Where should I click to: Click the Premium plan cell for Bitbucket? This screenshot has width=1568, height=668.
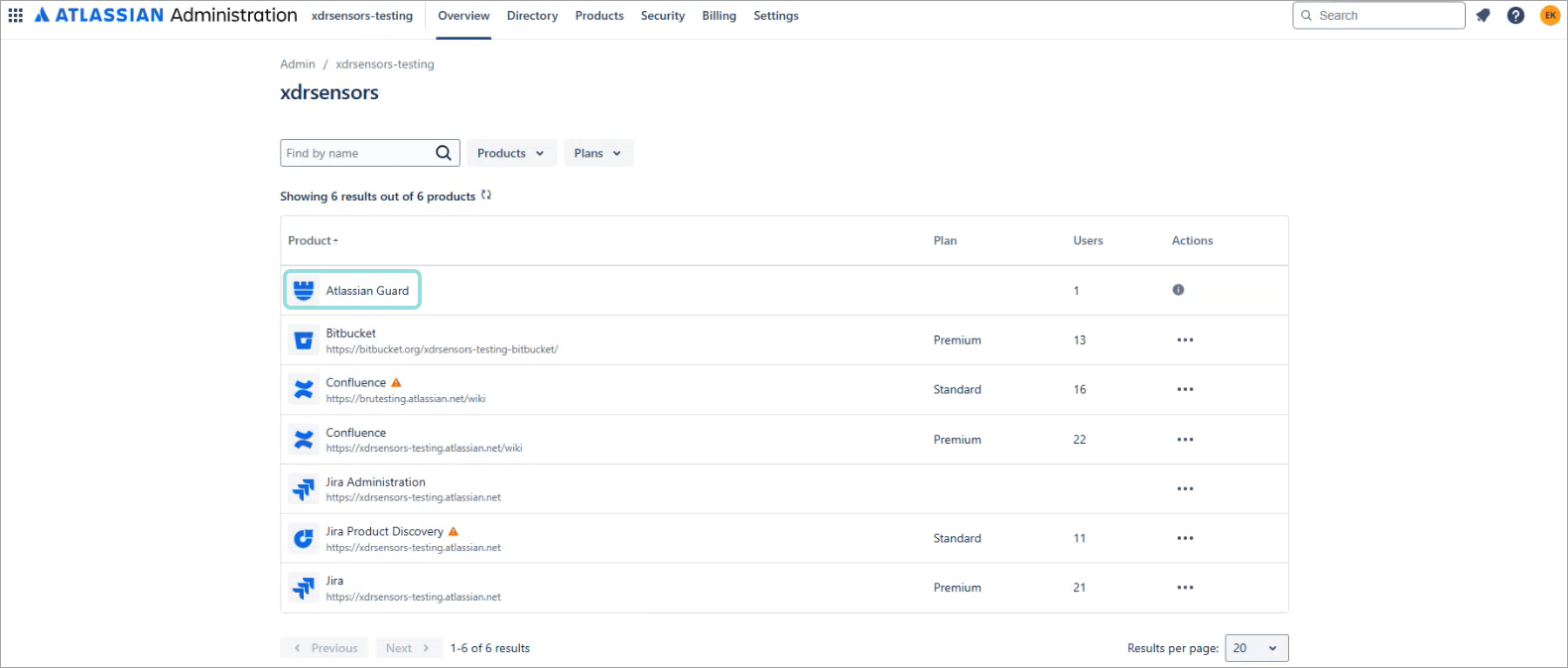tap(957, 340)
